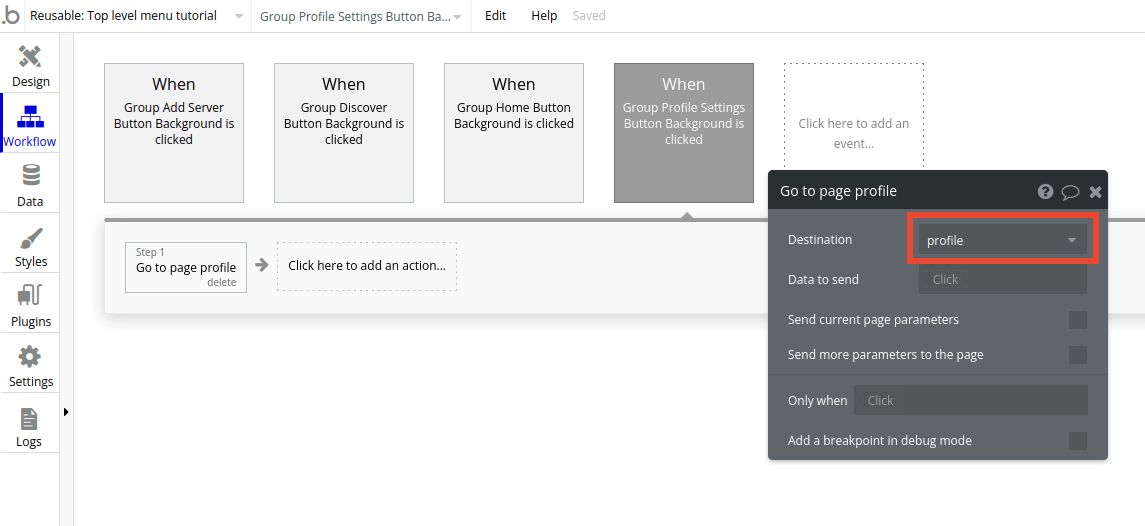Click here to add an action
The image size is (1145, 526).
pos(366,266)
